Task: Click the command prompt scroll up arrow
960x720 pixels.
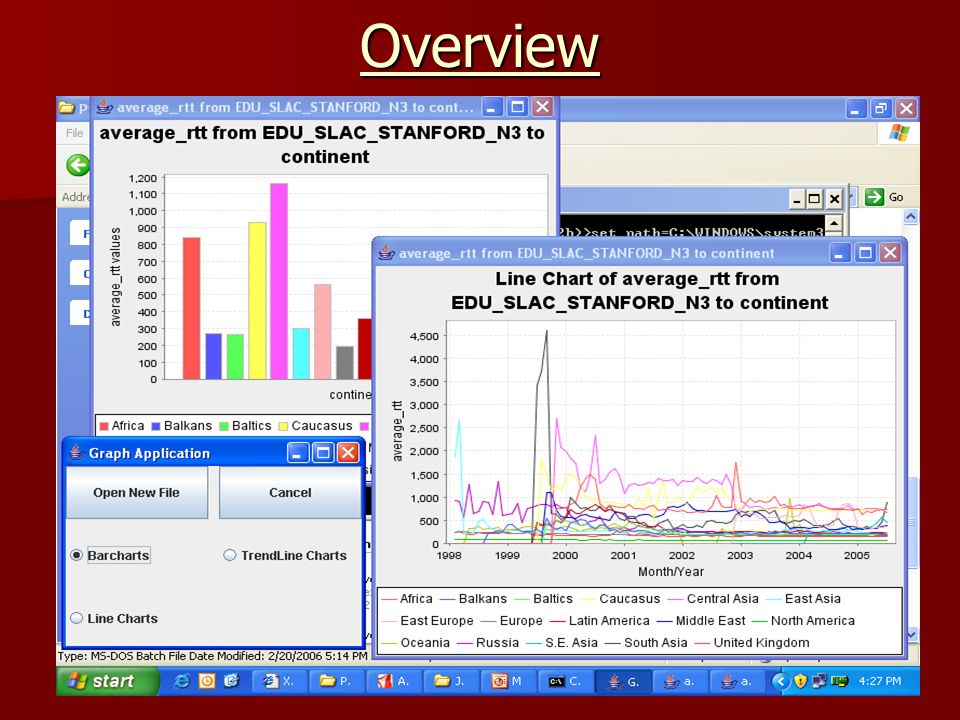Action: (x=834, y=223)
